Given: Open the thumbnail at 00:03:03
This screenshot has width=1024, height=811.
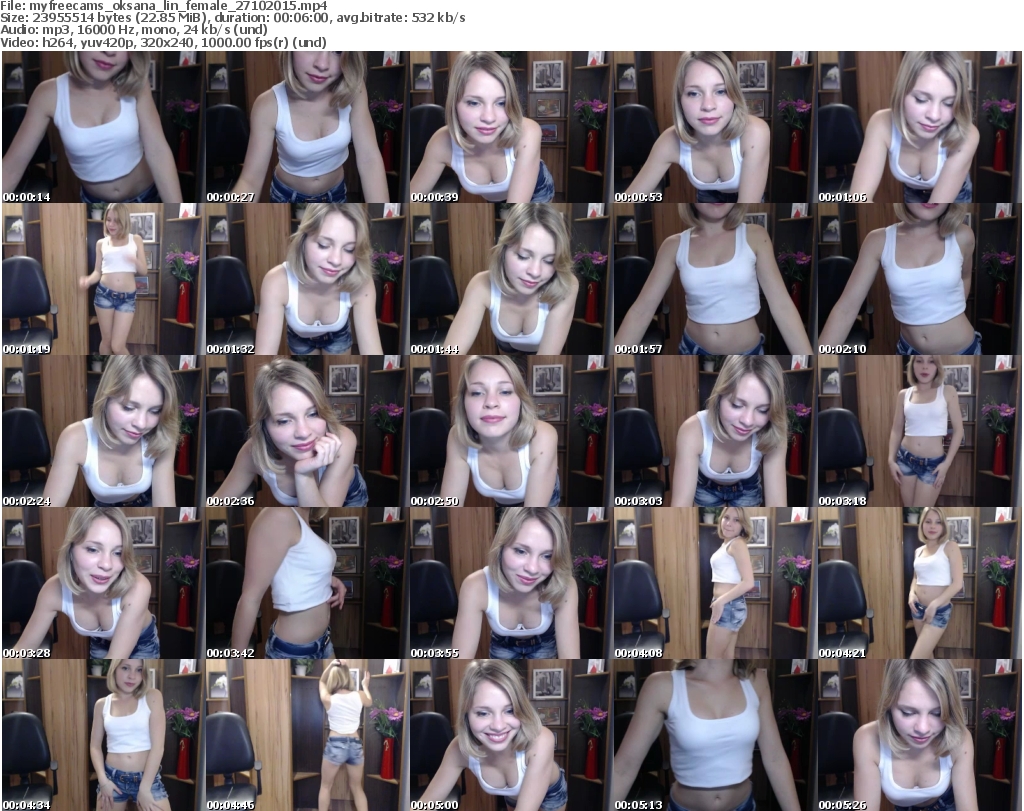Looking at the screenshot, I should (x=715, y=432).
